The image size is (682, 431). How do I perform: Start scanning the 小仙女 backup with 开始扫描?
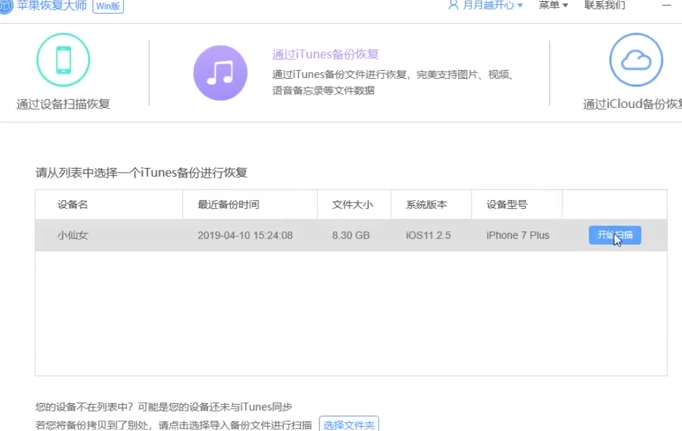coord(615,235)
